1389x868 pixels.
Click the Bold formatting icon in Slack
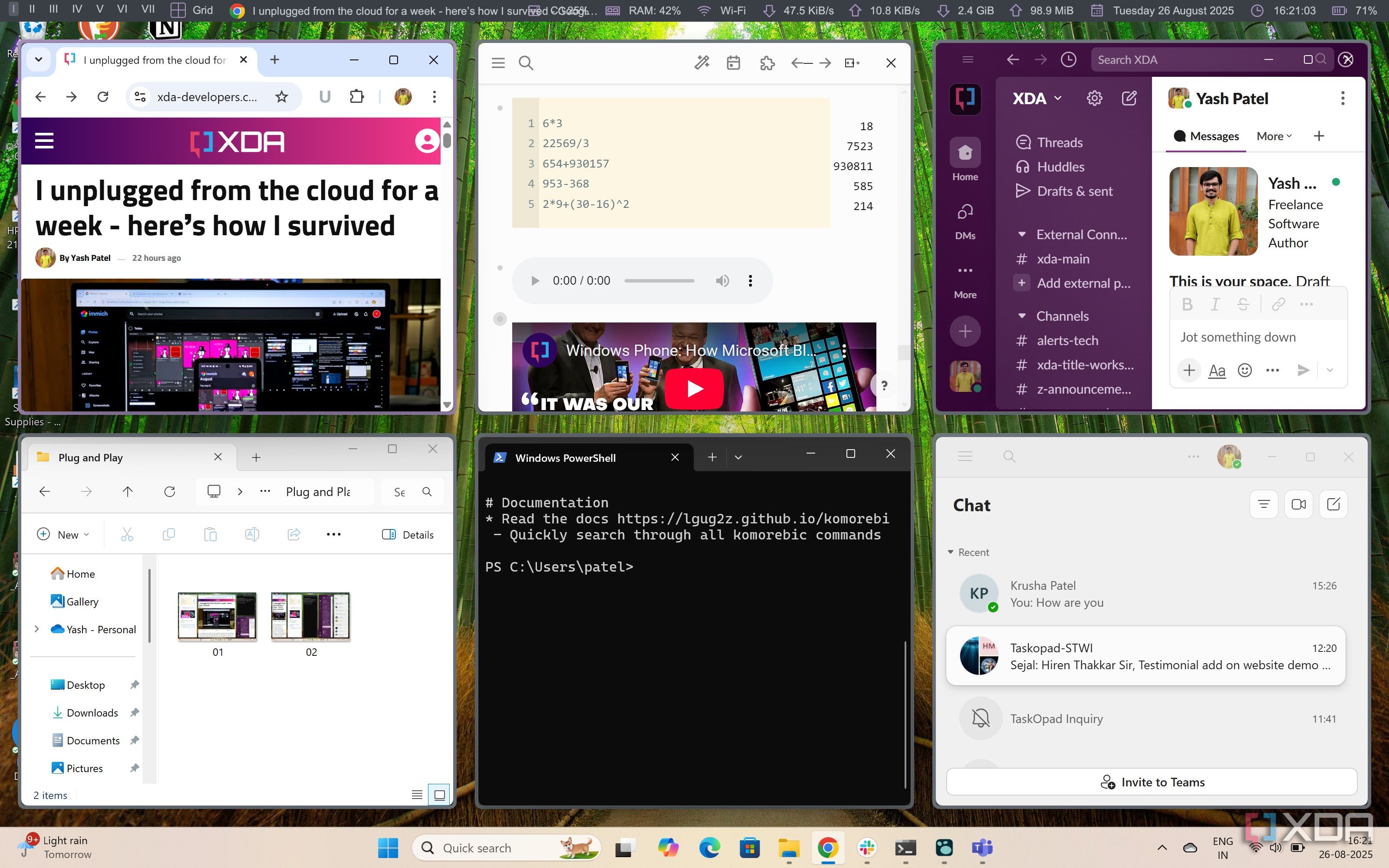(1188, 304)
